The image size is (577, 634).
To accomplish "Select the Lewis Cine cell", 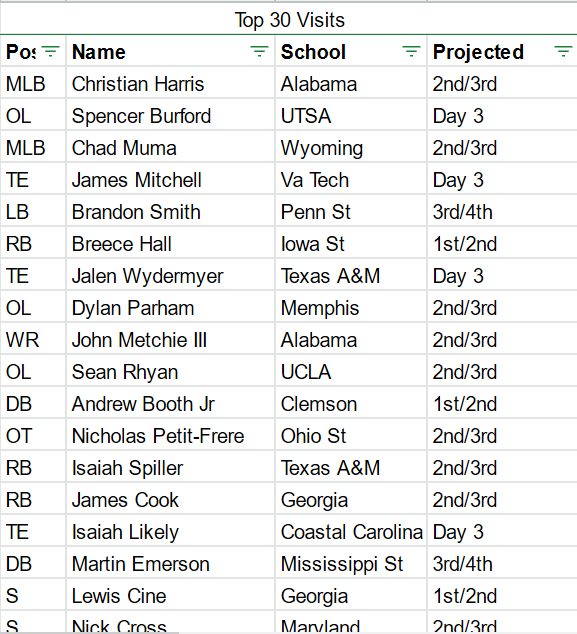I will coord(170,596).
